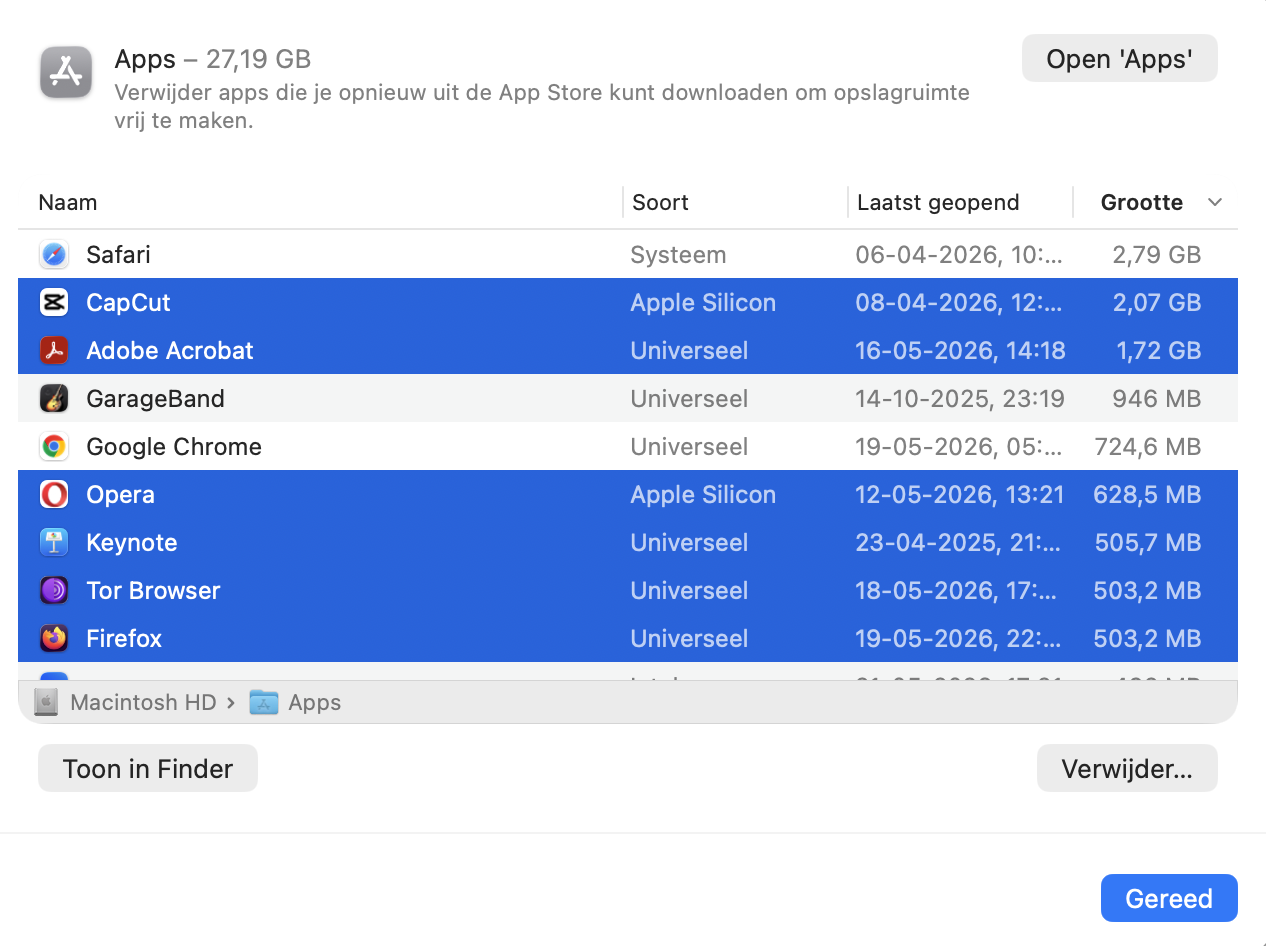Open the 'Apps' folder button
The width and height of the screenshot is (1266, 946).
pos(1119,59)
